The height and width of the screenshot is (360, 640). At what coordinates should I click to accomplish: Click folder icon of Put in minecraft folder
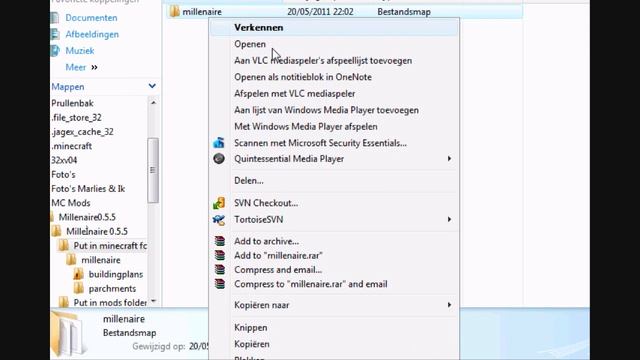pos(64,245)
